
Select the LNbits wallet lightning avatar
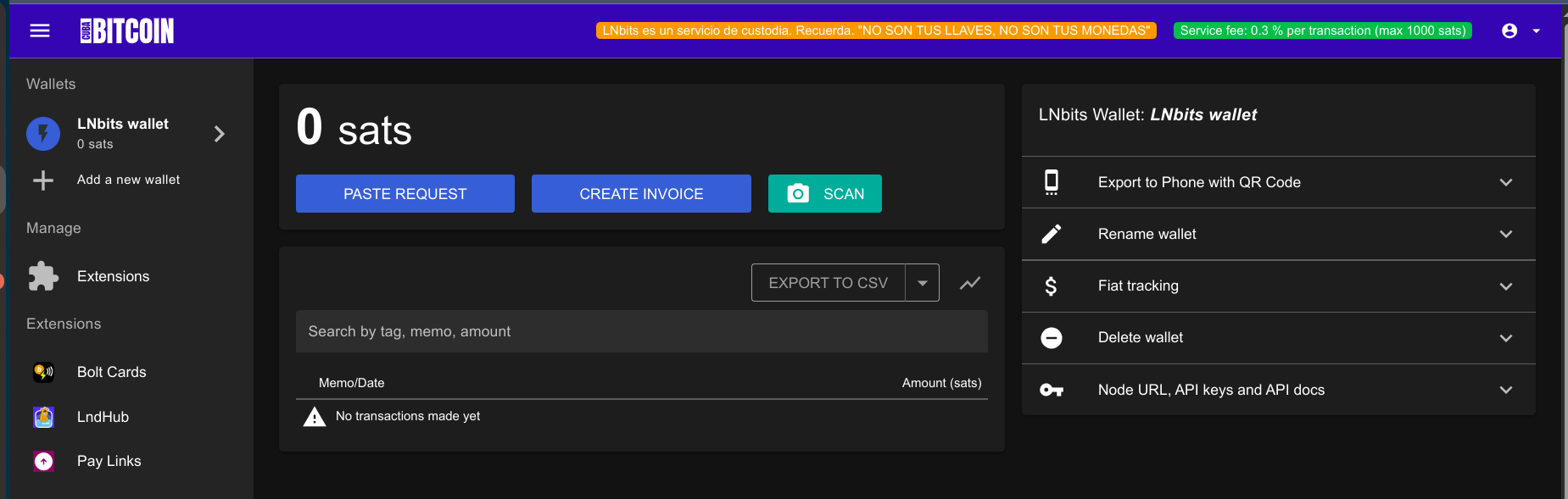tap(43, 133)
